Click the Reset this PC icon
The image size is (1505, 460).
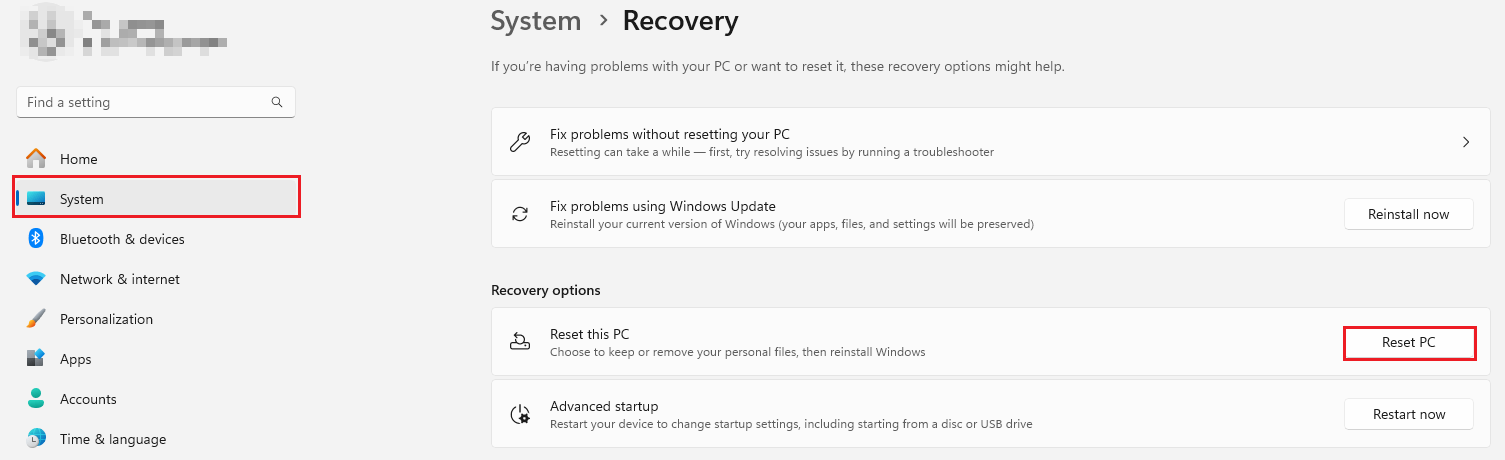point(520,342)
